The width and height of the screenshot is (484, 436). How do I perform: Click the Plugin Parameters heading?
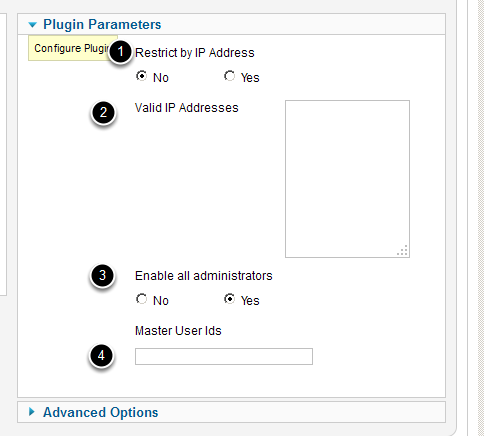(102, 25)
